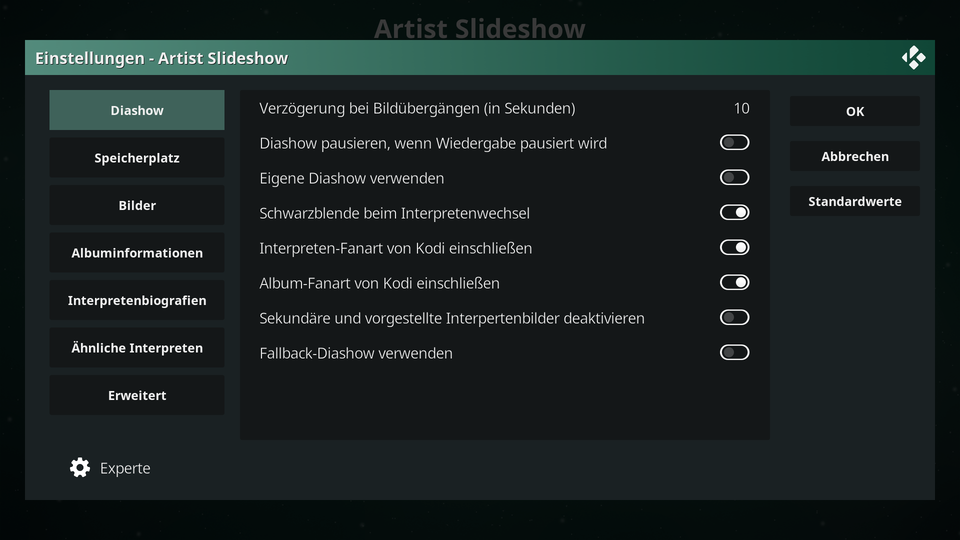Click the settings level gear icon
The height and width of the screenshot is (540, 960).
tap(80, 468)
